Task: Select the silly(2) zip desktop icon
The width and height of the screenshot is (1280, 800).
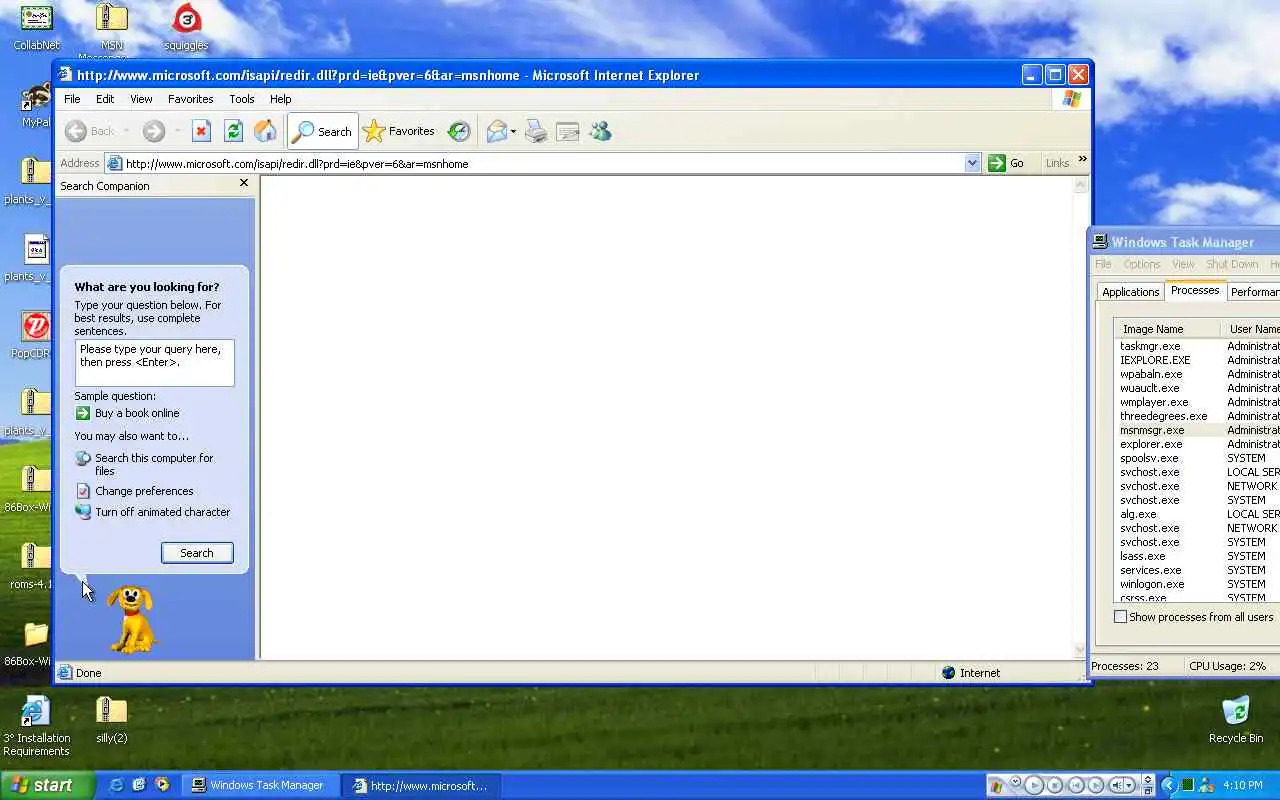Action: point(111,720)
